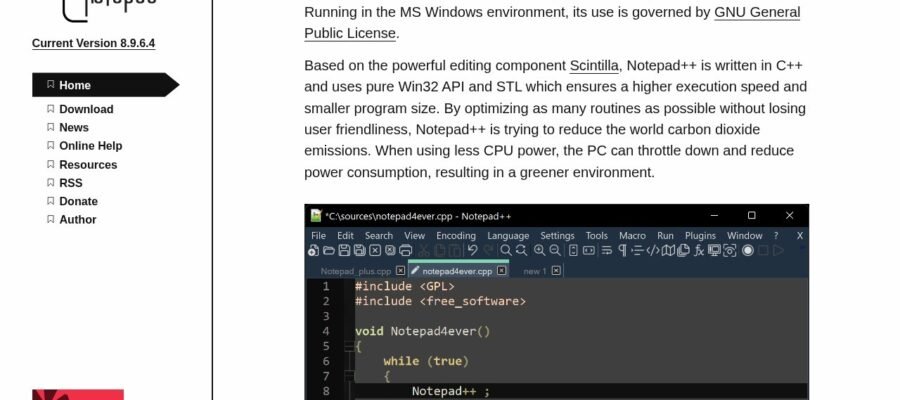Toggle synchronize horizontal scrolling icon
900x400 pixels.
point(589,250)
